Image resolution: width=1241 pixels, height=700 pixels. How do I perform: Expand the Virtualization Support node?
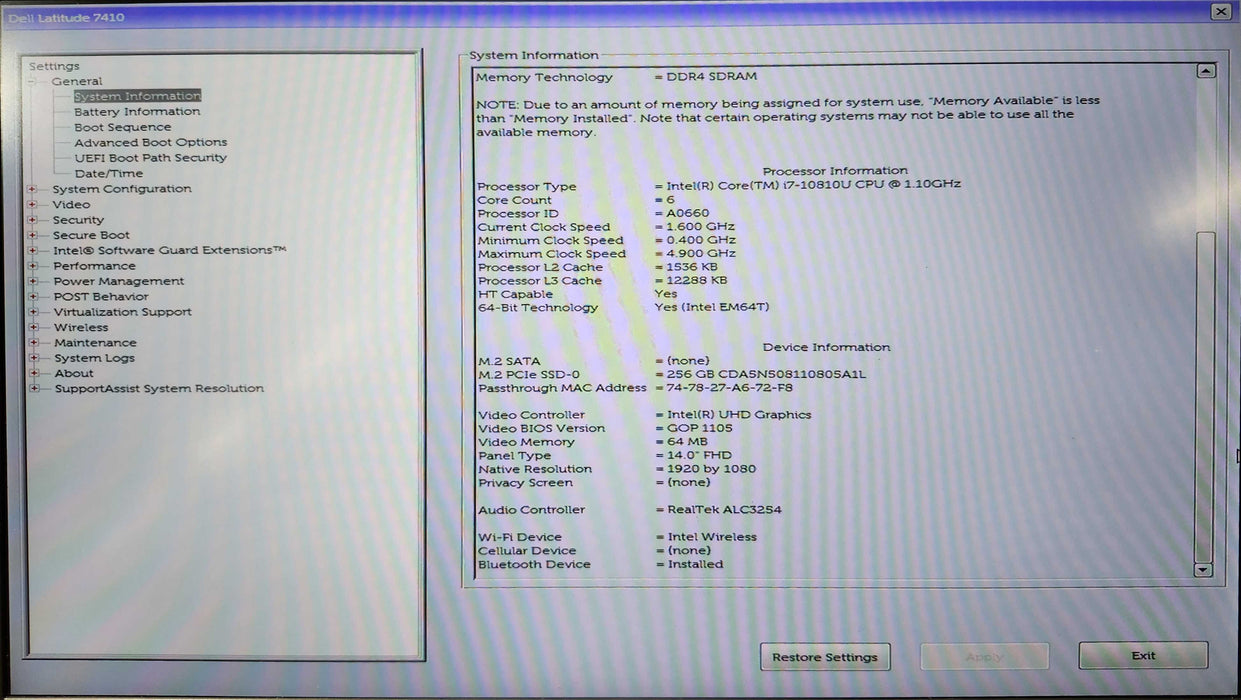tap(33, 312)
